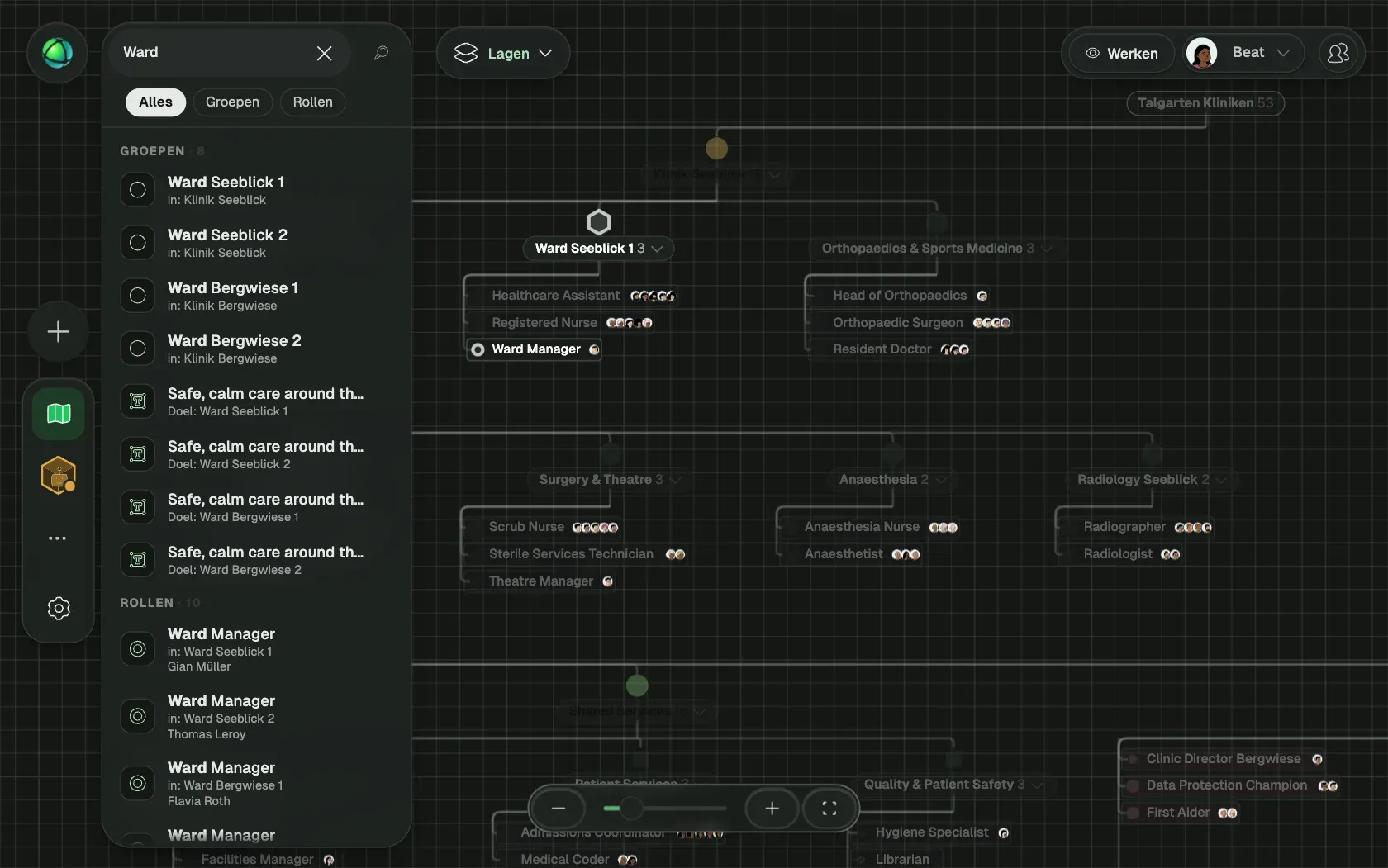
Task: Click the Talgarten Kliniken root label
Action: [1205, 103]
